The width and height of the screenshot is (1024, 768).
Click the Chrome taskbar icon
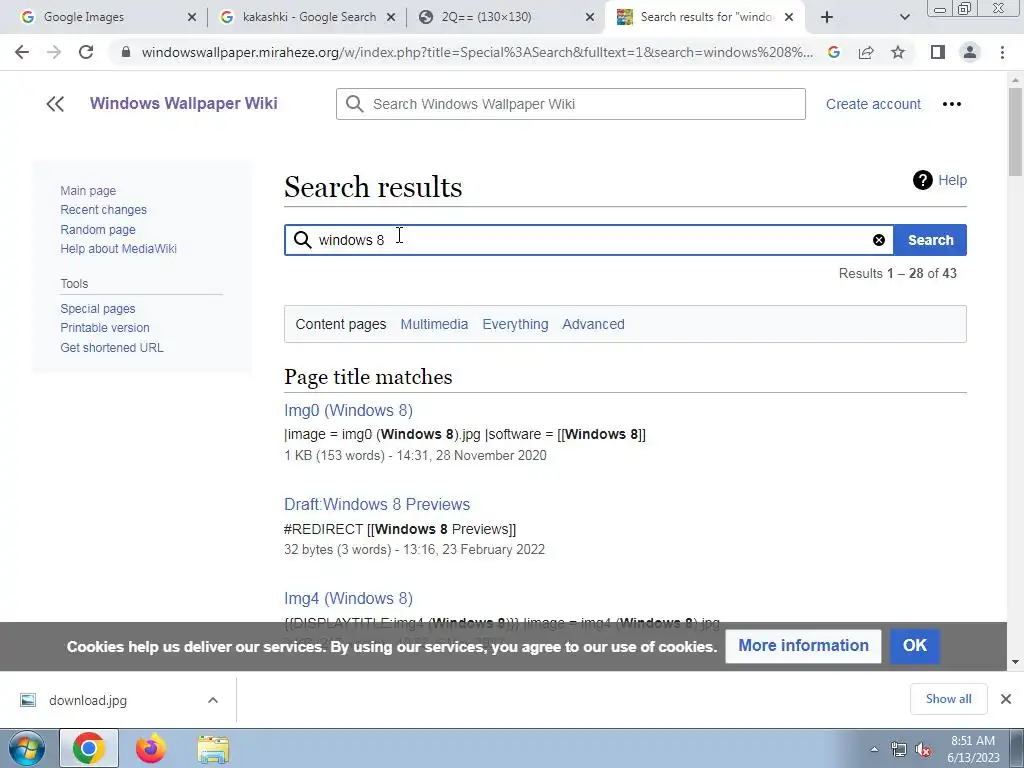pos(89,748)
